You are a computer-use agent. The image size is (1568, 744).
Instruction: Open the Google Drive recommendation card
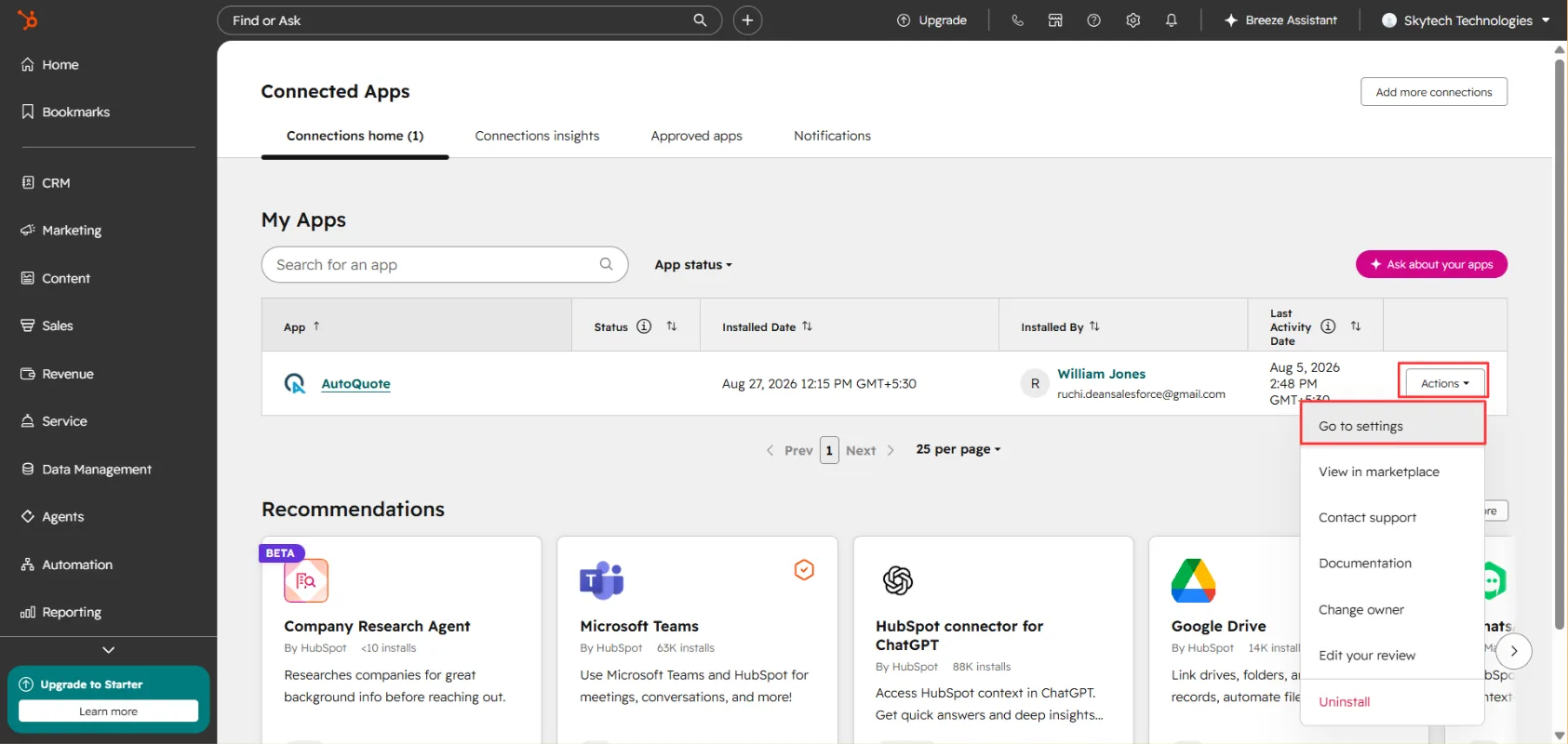click(x=1225, y=640)
